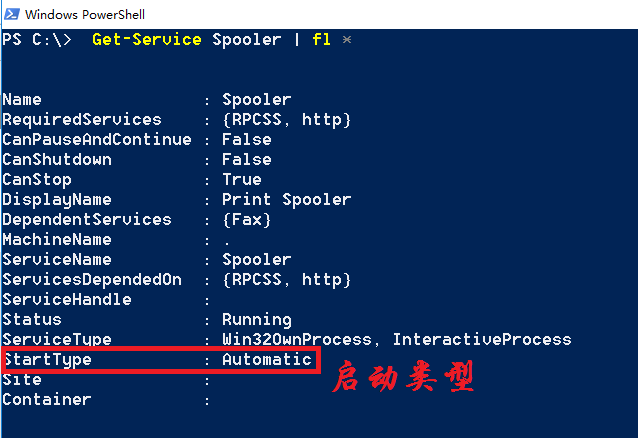Click the small x mark after fl
The image size is (638, 438).
346,40
